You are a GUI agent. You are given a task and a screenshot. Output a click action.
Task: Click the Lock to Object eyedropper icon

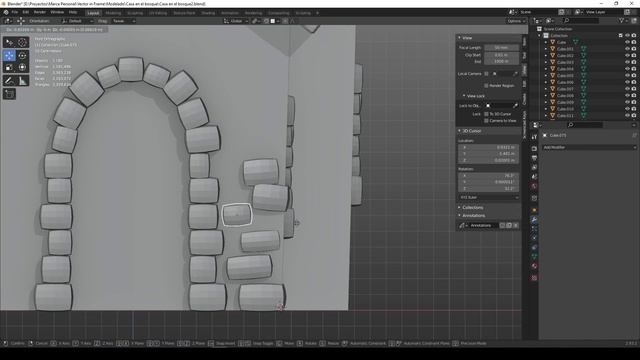(515, 106)
